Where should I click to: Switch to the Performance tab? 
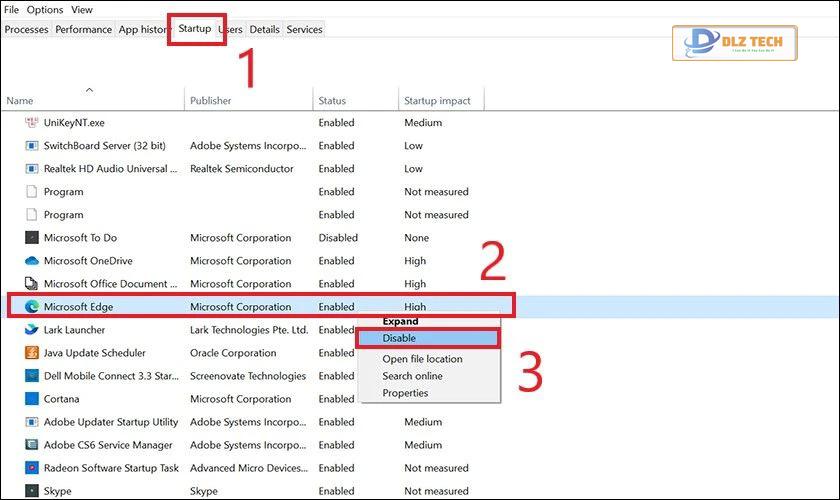[x=84, y=29]
